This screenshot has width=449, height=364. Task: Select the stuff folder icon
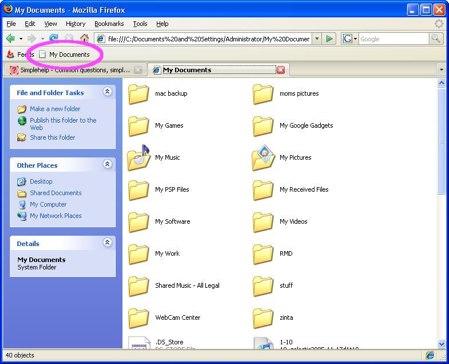(263, 286)
